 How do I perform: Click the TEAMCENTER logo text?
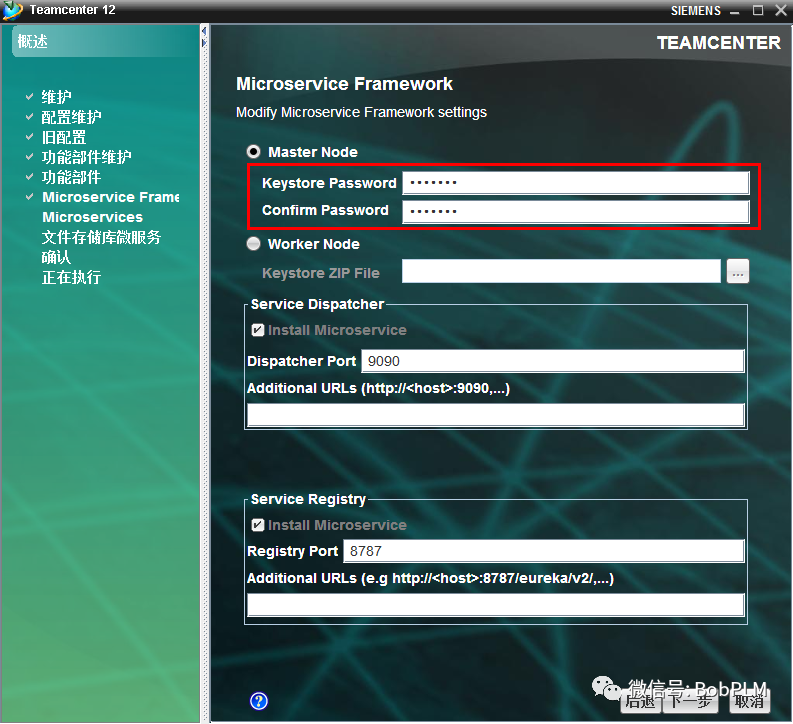click(719, 42)
